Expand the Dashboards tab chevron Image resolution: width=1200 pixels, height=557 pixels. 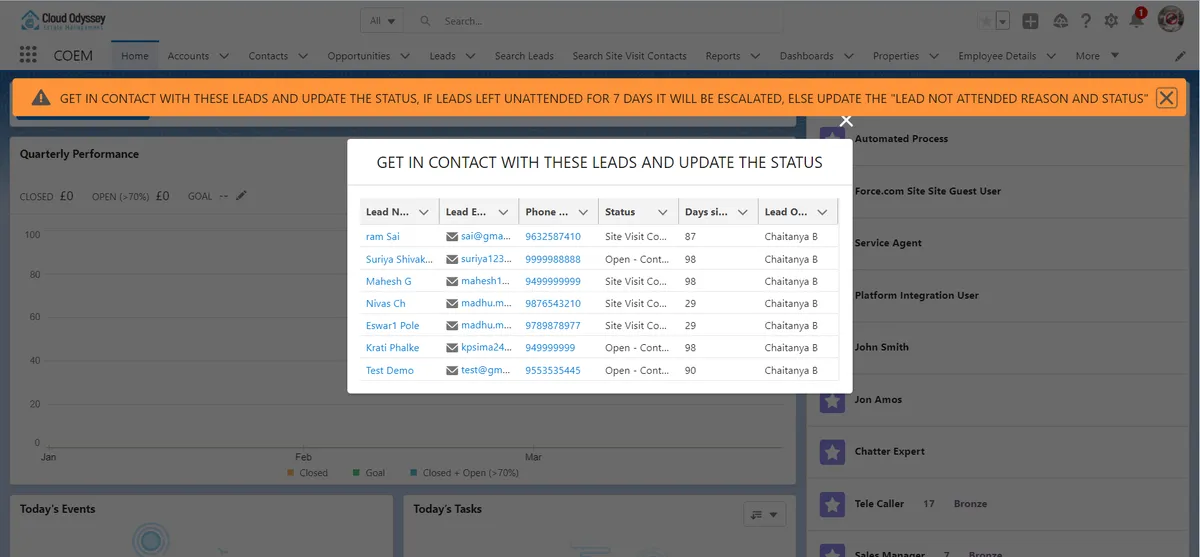[847, 56]
